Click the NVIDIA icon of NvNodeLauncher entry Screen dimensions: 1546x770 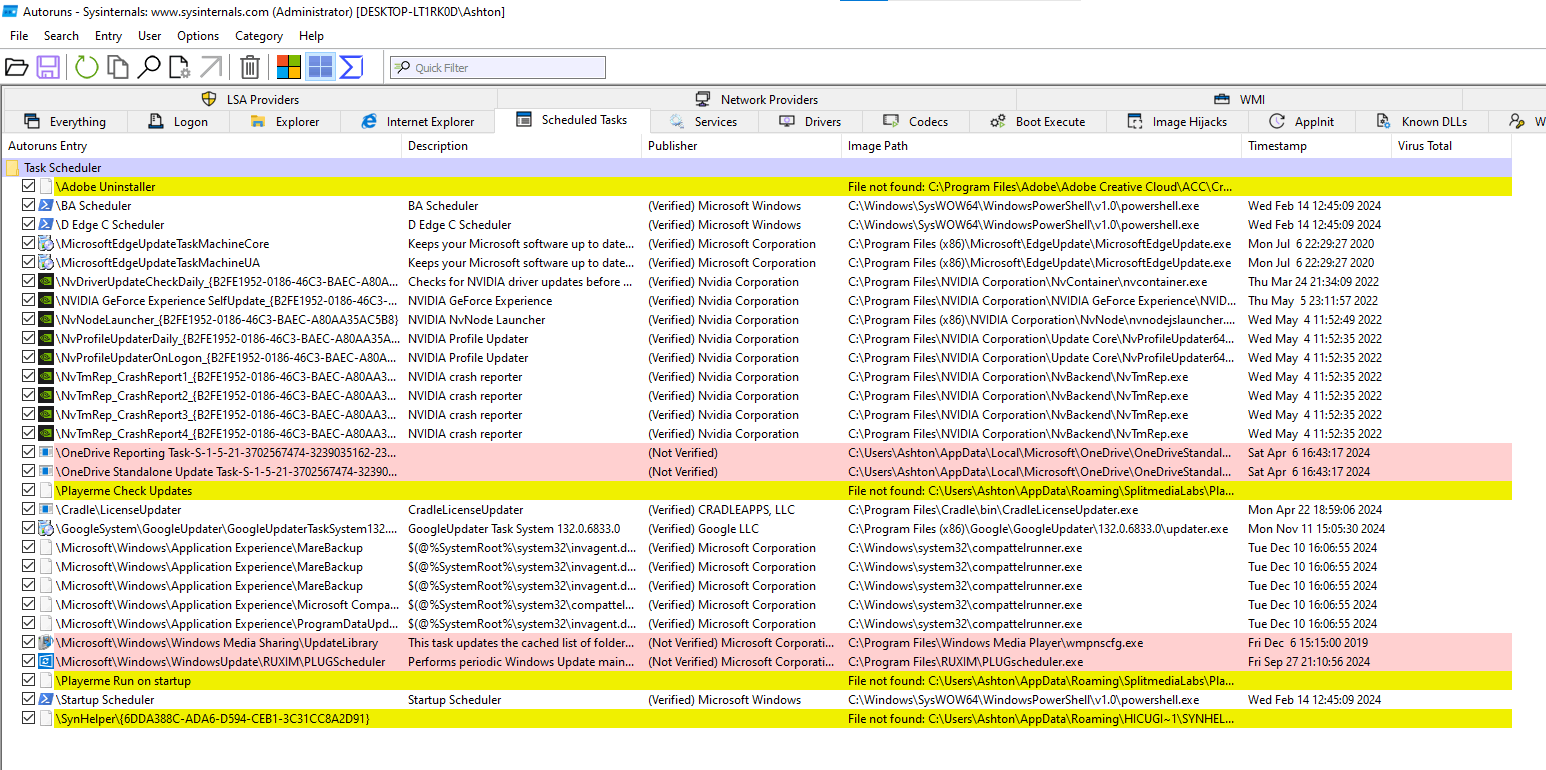46,320
